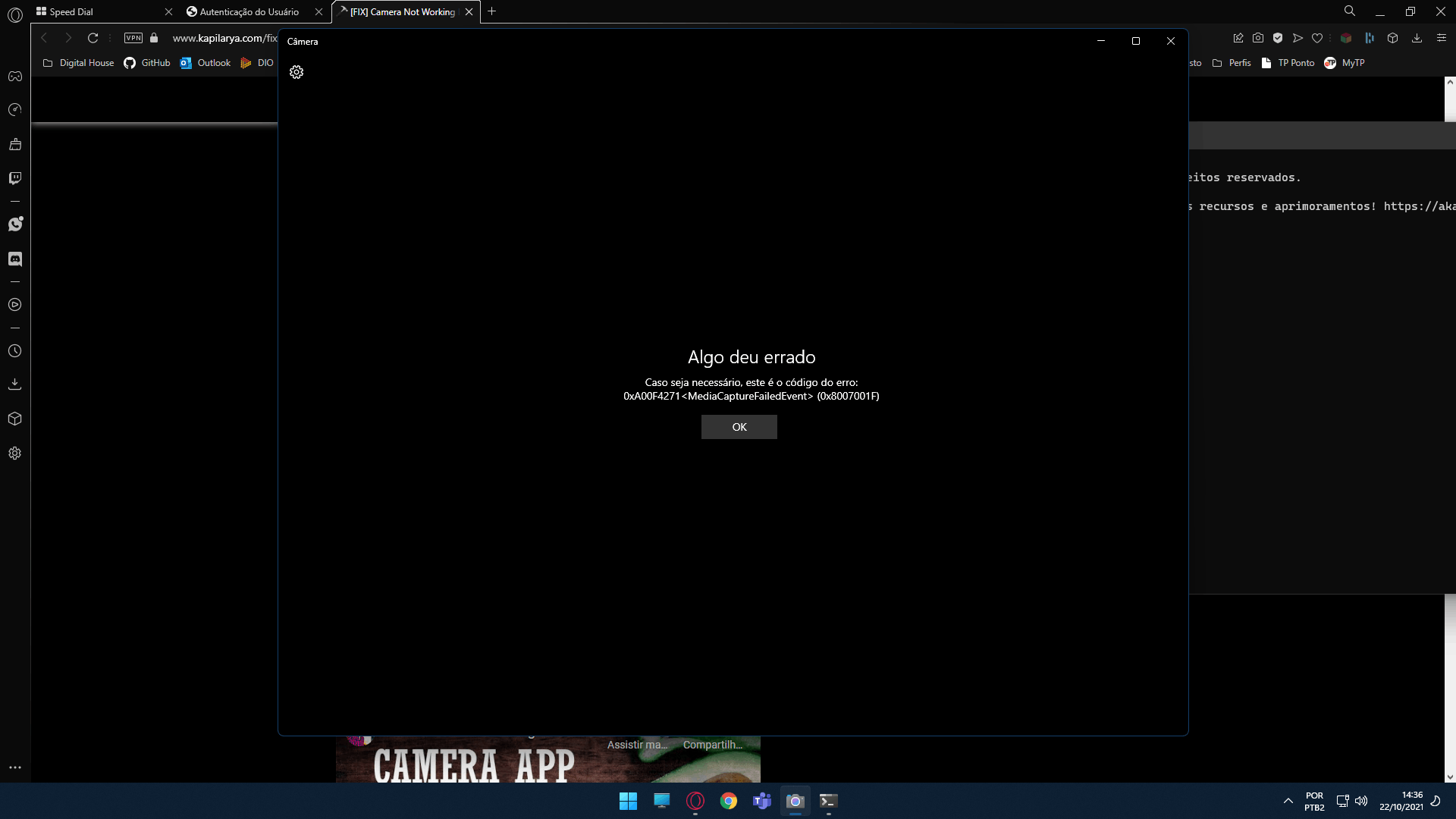Click Assistir mais on video thumbnail
This screenshot has height=819, width=1456.
point(637,745)
